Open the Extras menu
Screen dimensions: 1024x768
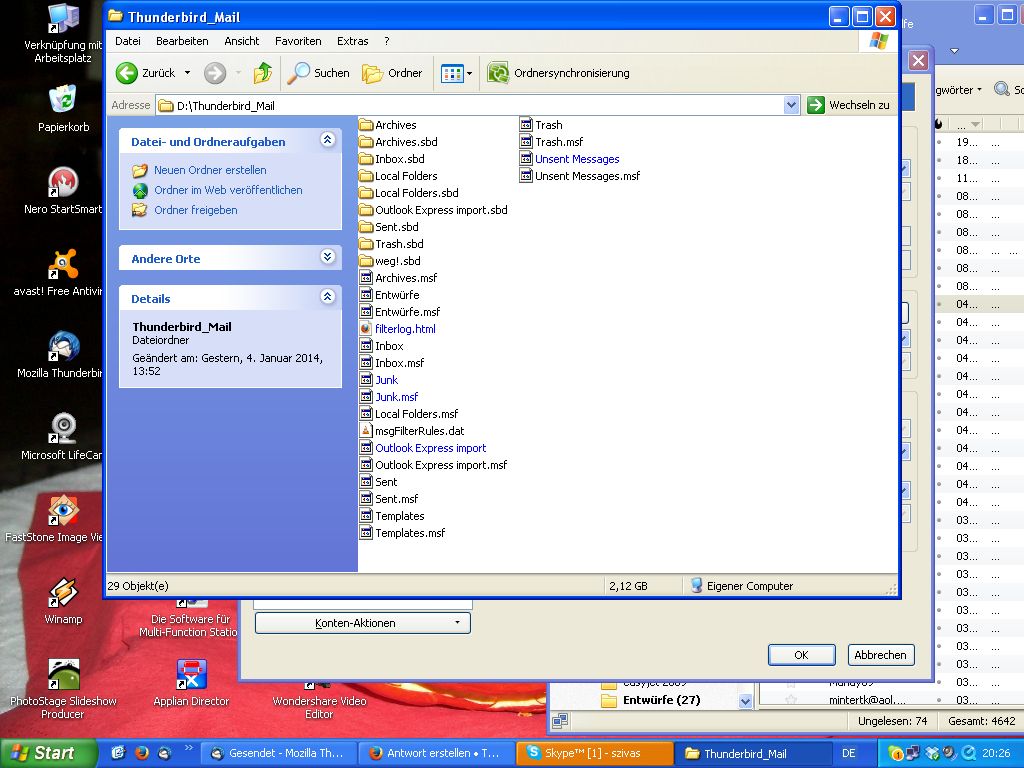353,41
